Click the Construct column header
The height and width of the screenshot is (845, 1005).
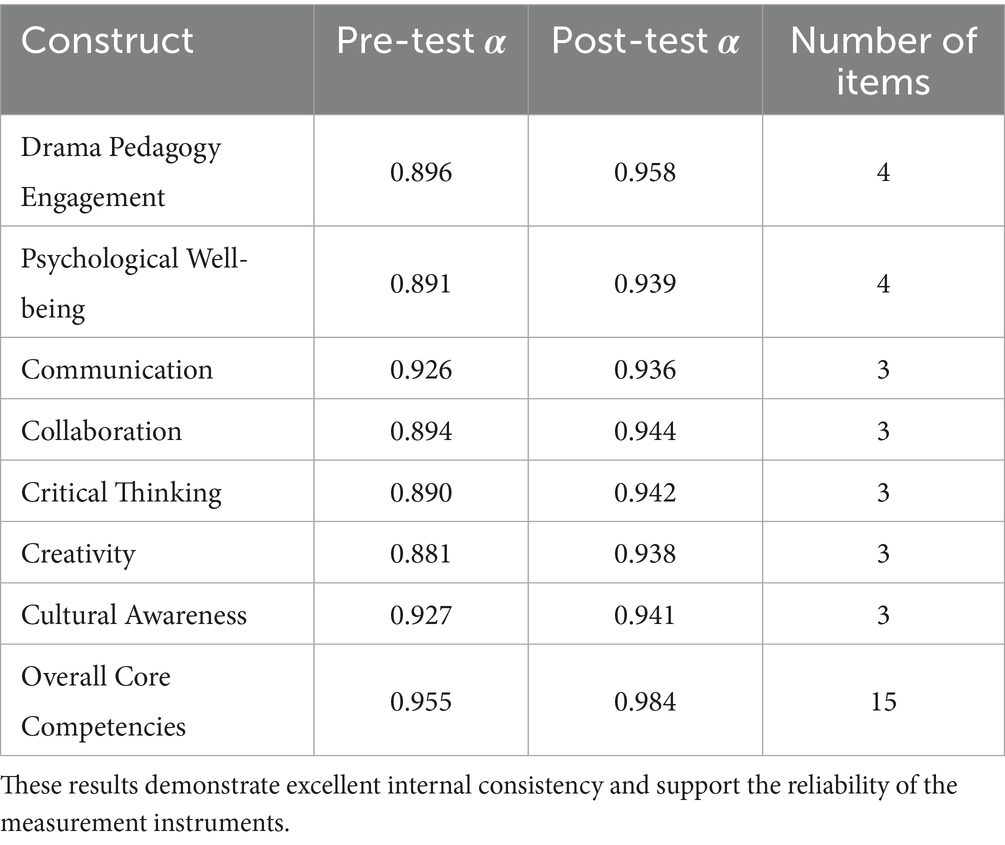108,41
